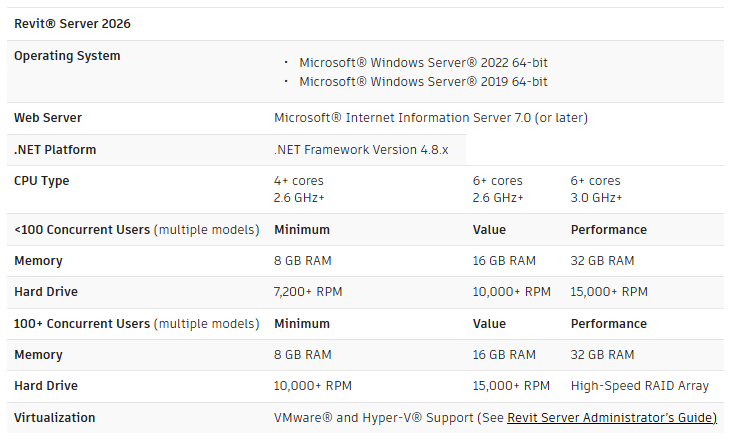The image size is (754, 442).
Task: Select the CPU Type row label
Action: click(41, 181)
